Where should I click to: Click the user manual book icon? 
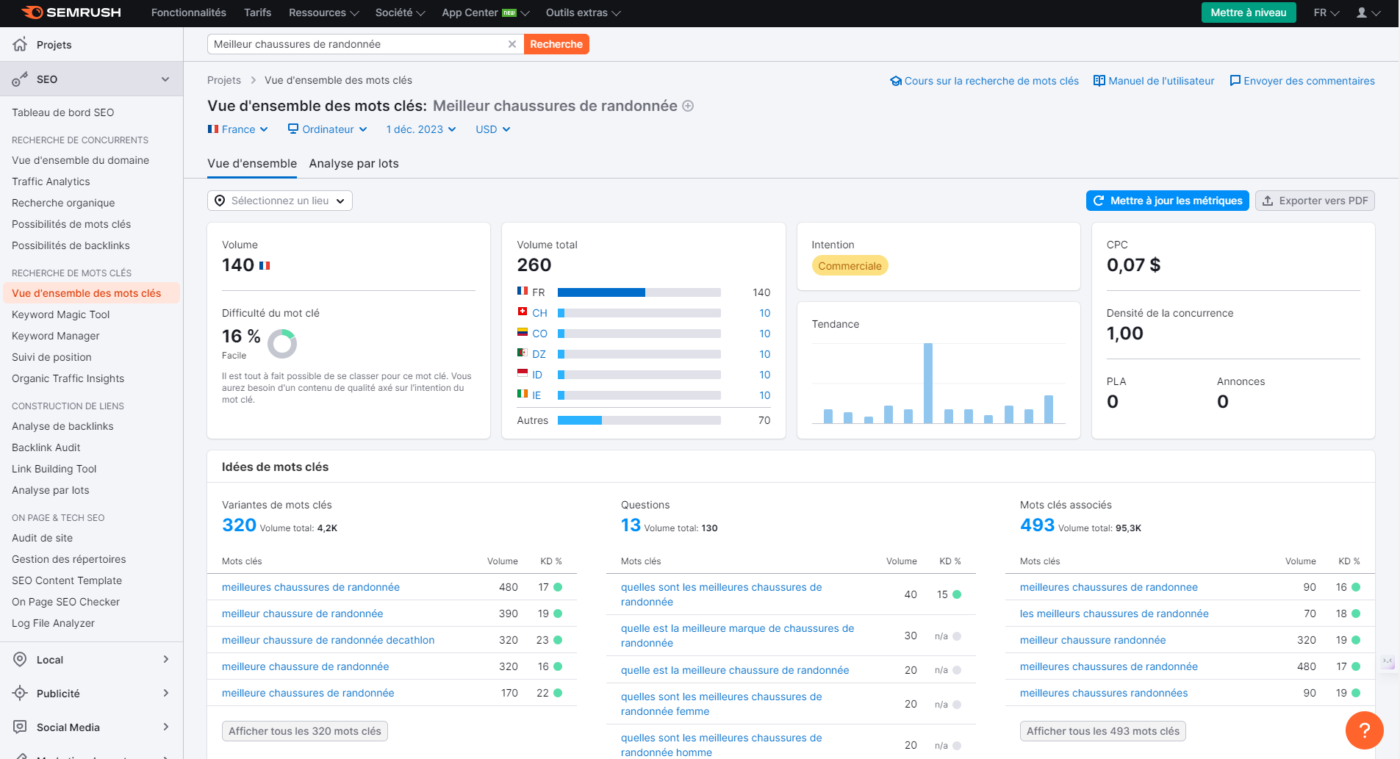(x=1099, y=81)
